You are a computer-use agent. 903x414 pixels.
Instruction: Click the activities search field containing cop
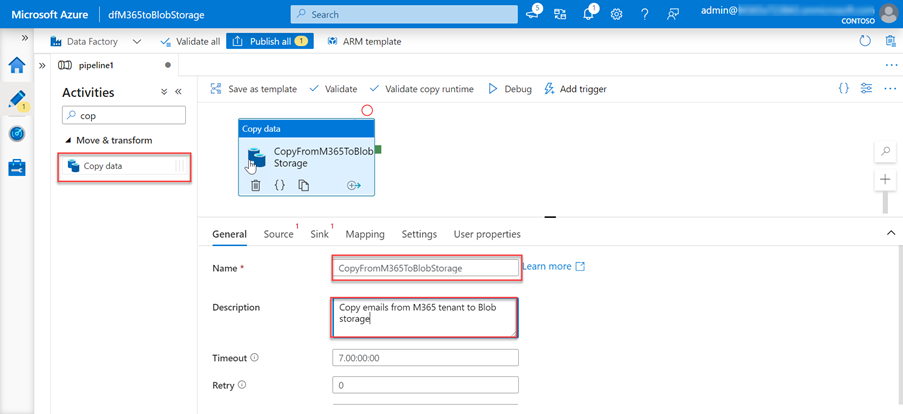[x=124, y=115]
